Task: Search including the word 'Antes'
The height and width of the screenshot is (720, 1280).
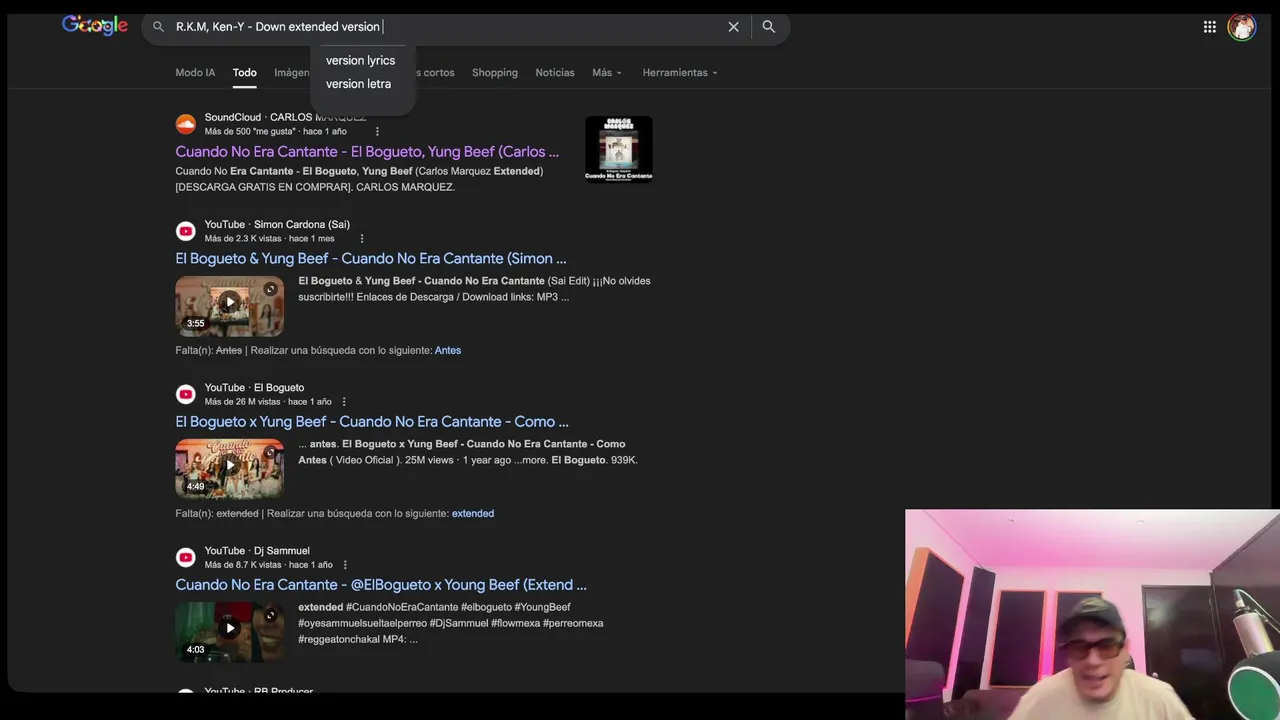Action: point(448,350)
